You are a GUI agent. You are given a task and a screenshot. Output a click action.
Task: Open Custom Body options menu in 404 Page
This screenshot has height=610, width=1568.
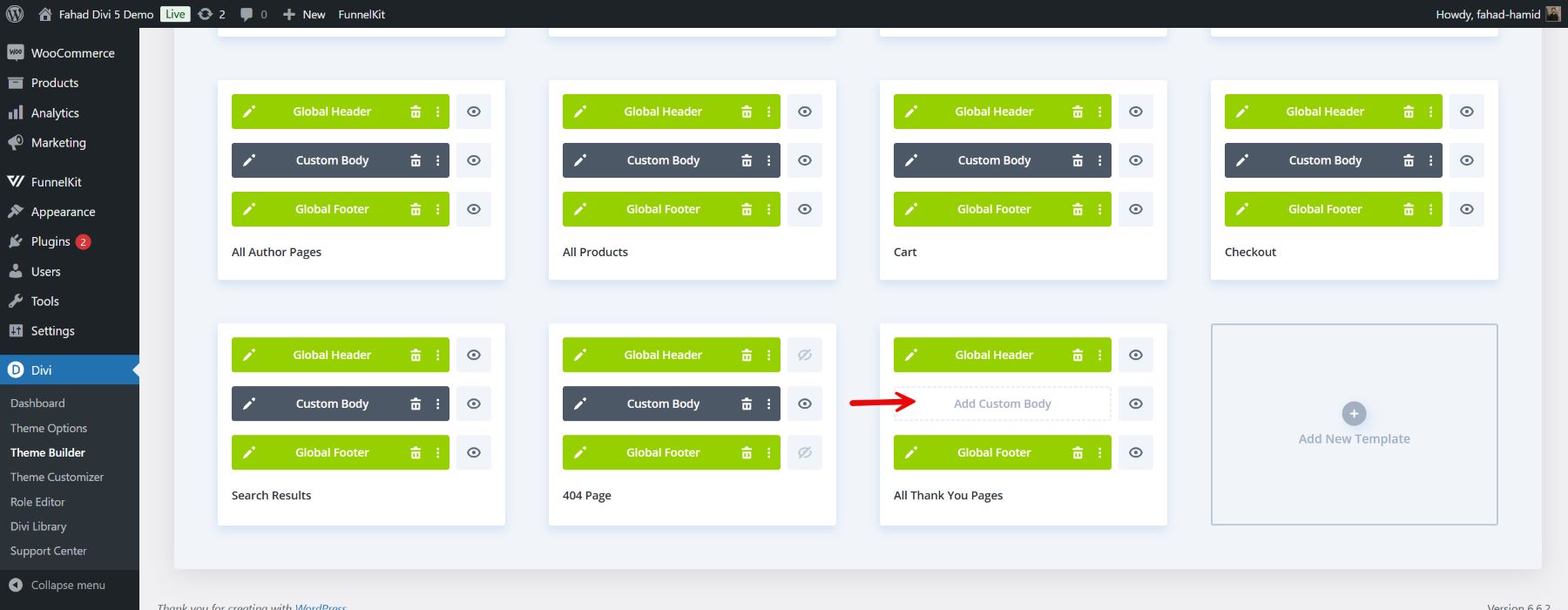click(x=768, y=403)
